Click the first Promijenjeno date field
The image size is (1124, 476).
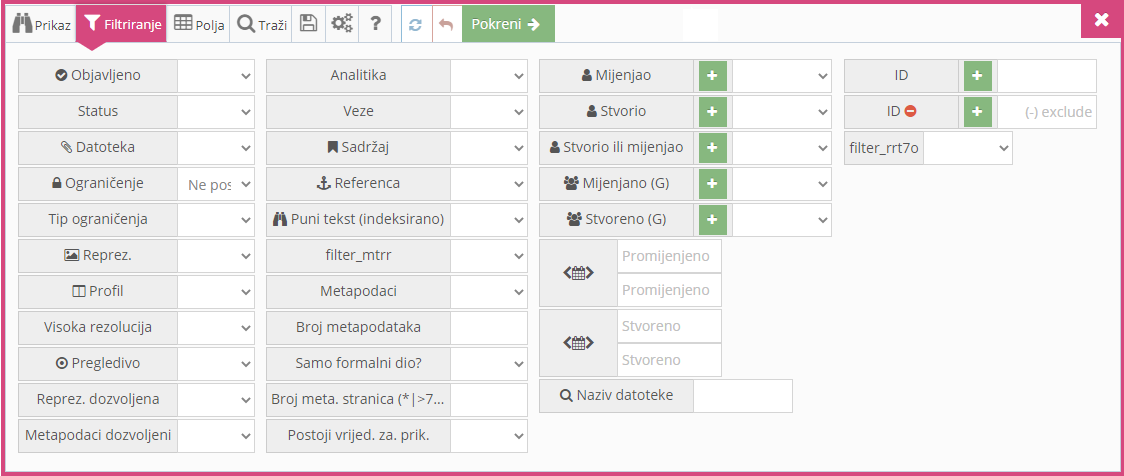click(x=670, y=257)
